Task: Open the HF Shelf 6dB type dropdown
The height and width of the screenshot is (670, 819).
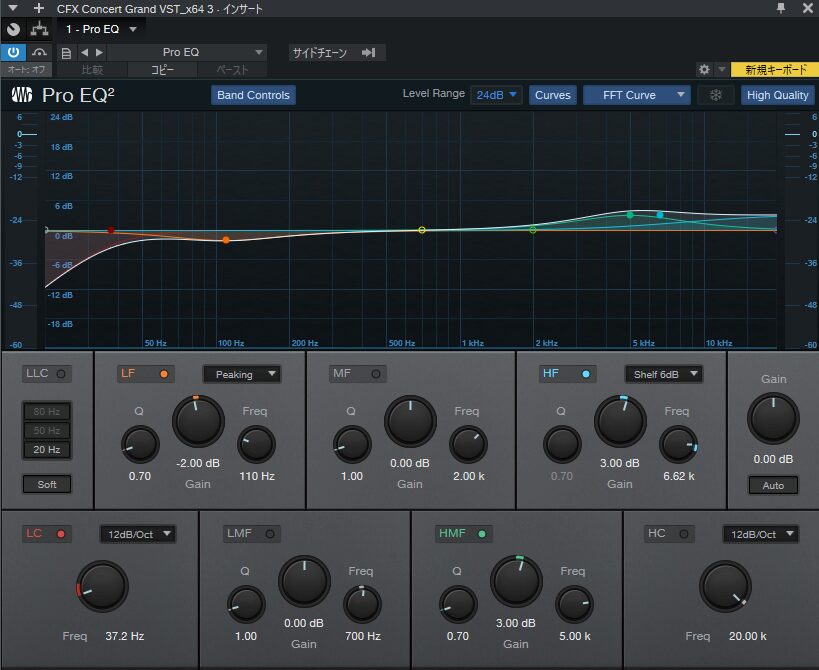Action: (663, 374)
